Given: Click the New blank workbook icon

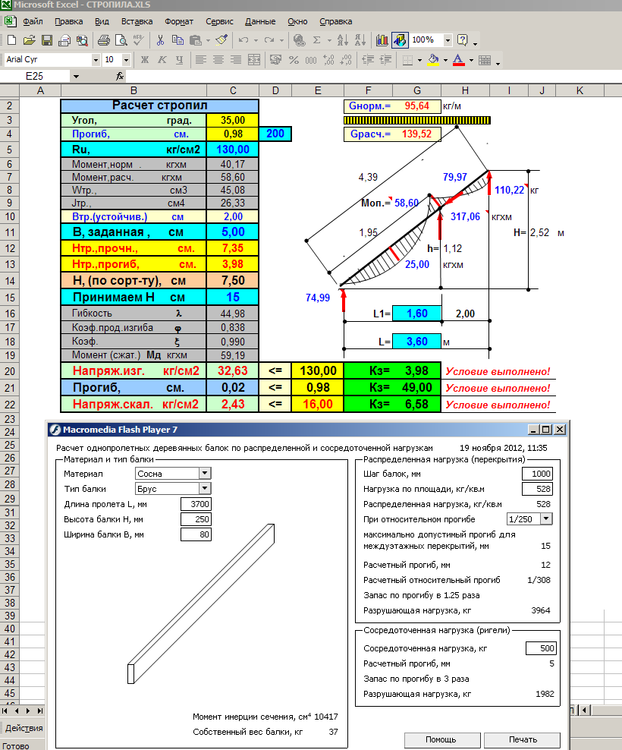Looking at the screenshot, I should pyautogui.click(x=11, y=40).
